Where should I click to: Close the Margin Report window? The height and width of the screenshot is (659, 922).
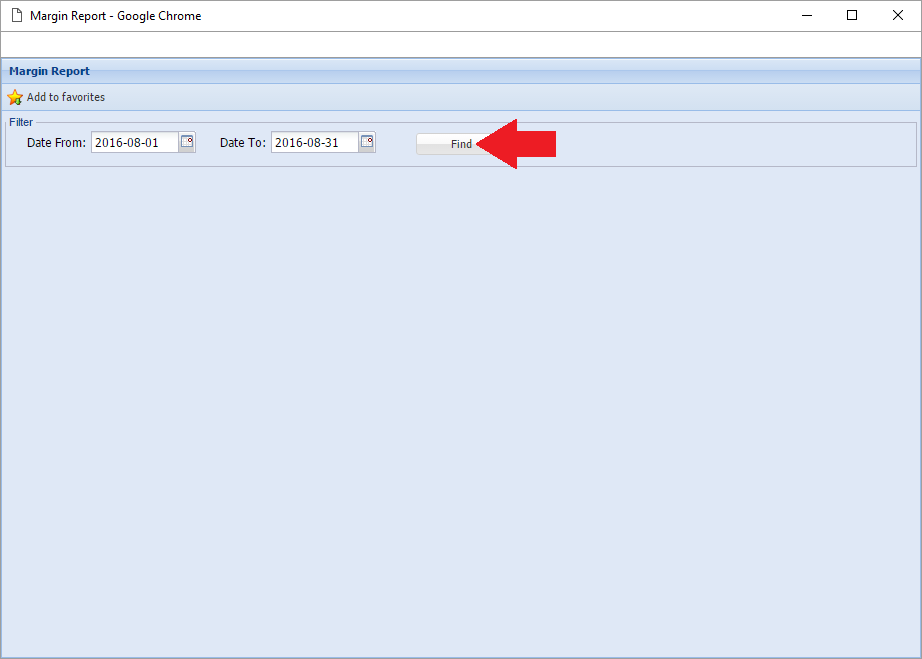(897, 15)
